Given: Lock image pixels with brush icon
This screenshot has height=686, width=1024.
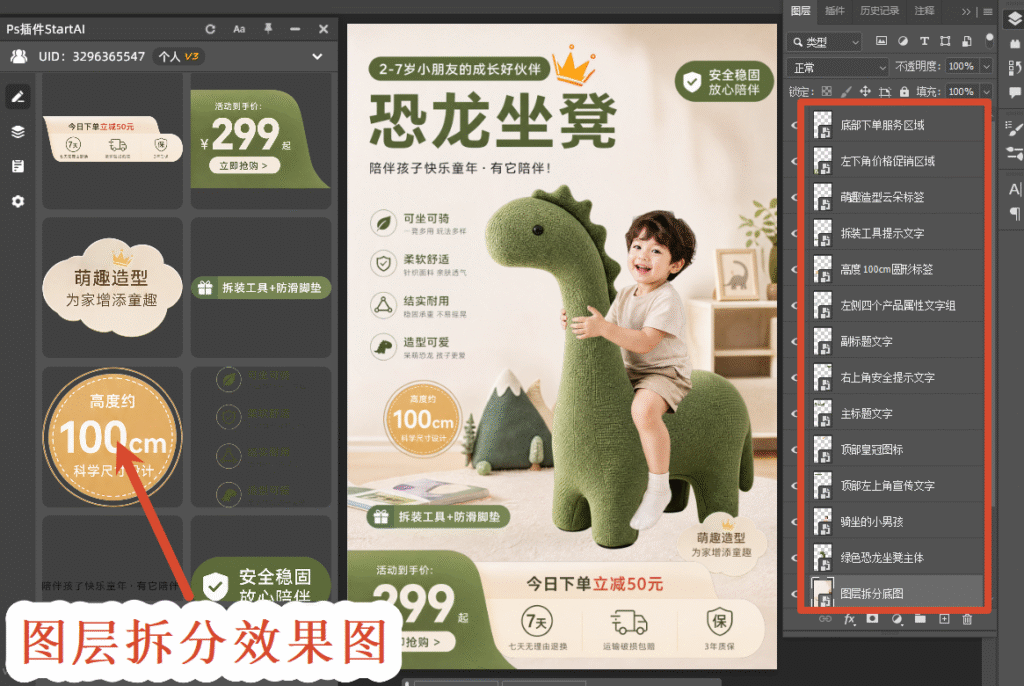Looking at the screenshot, I should coord(846,91).
